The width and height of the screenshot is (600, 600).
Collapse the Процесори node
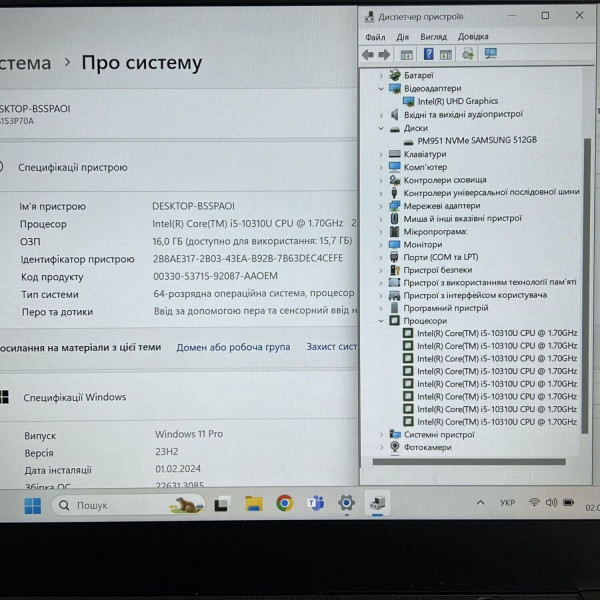[x=381, y=321]
